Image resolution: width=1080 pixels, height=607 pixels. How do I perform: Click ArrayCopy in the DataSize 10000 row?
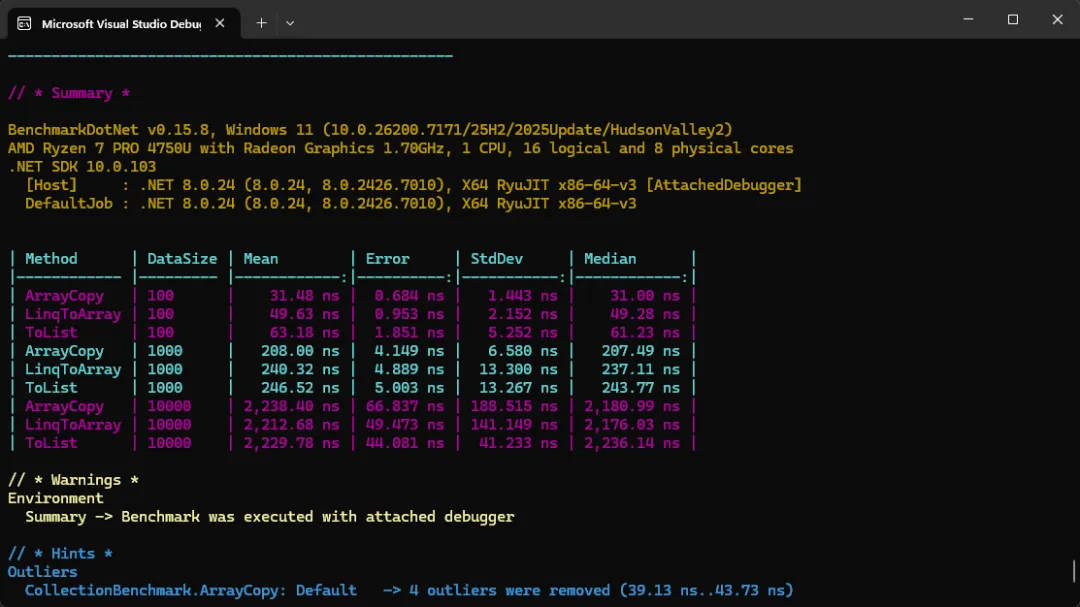click(x=64, y=406)
